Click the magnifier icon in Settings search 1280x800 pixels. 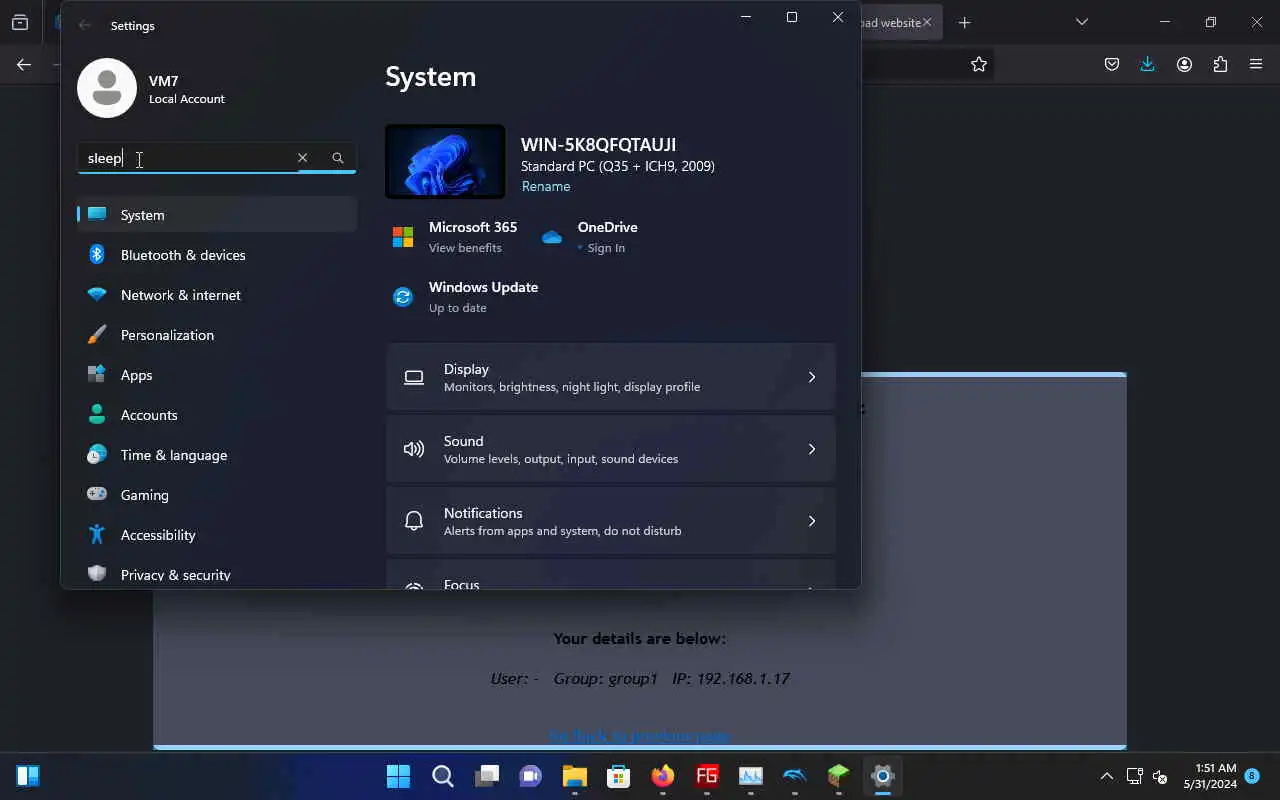click(x=338, y=158)
